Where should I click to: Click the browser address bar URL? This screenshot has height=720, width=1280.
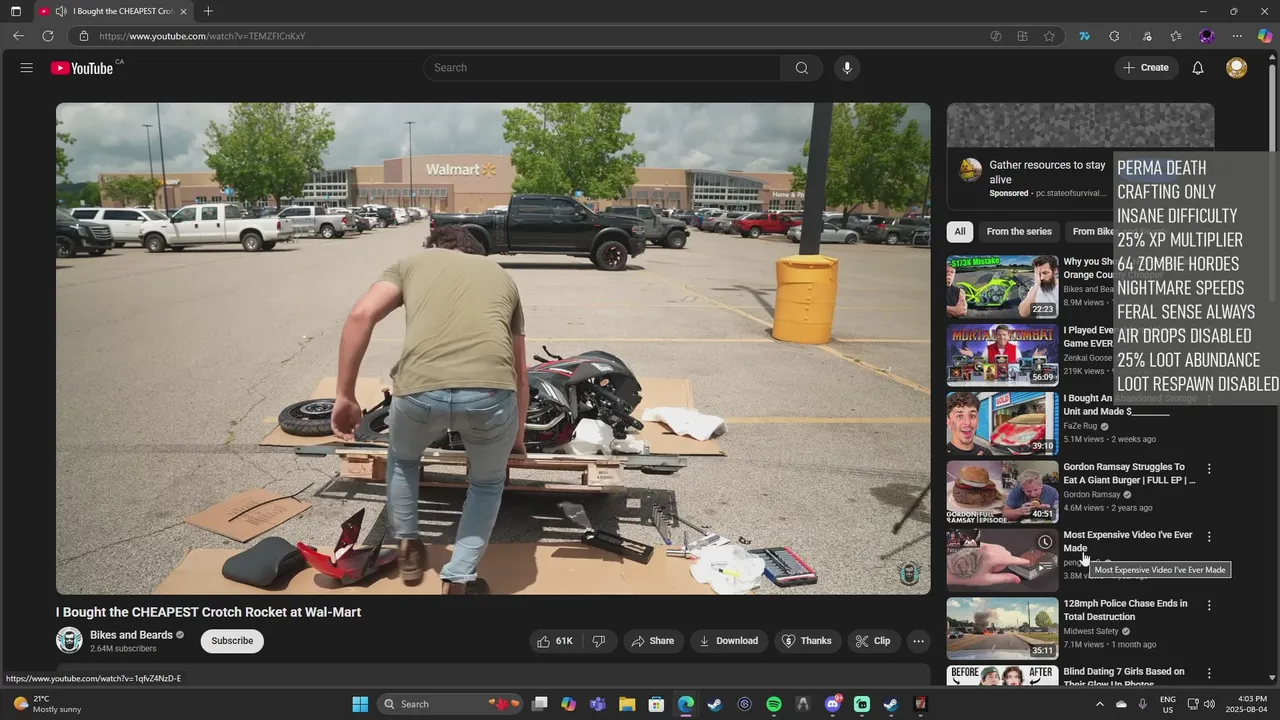tap(202, 36)
